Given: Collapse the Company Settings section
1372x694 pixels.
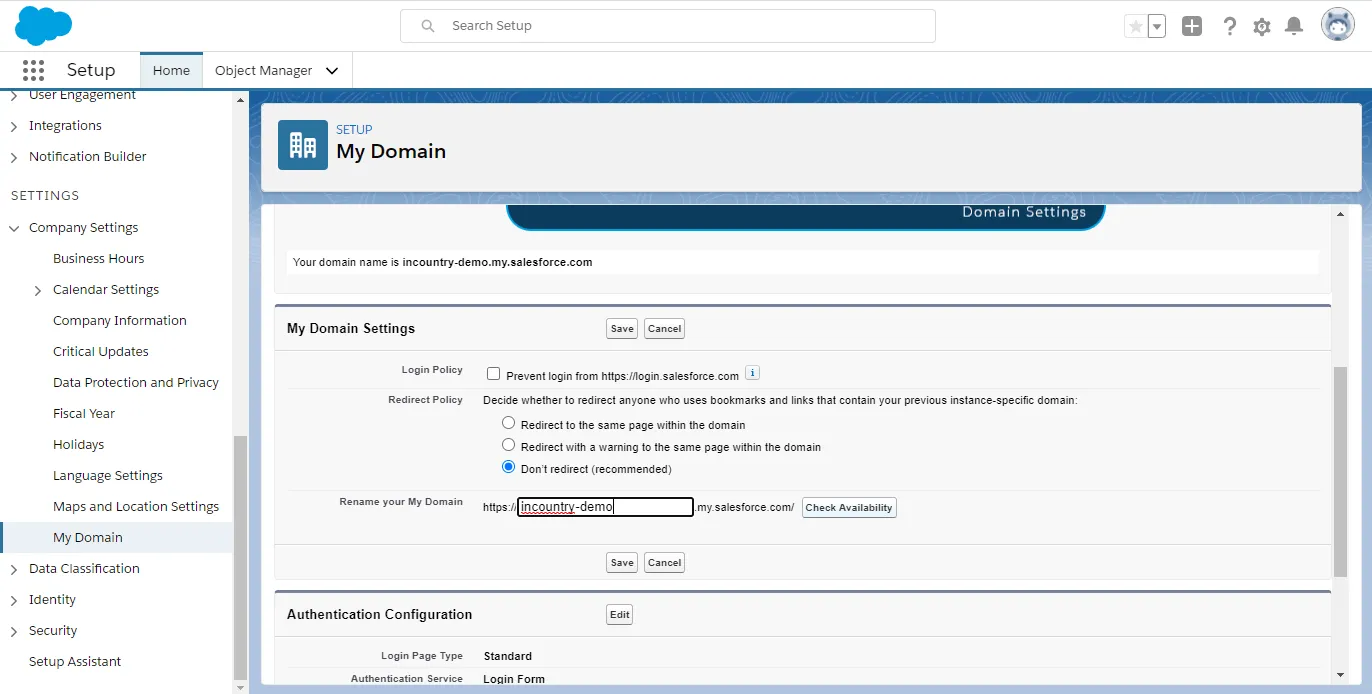Looking at the screenshot, I should tap(14, 228).
